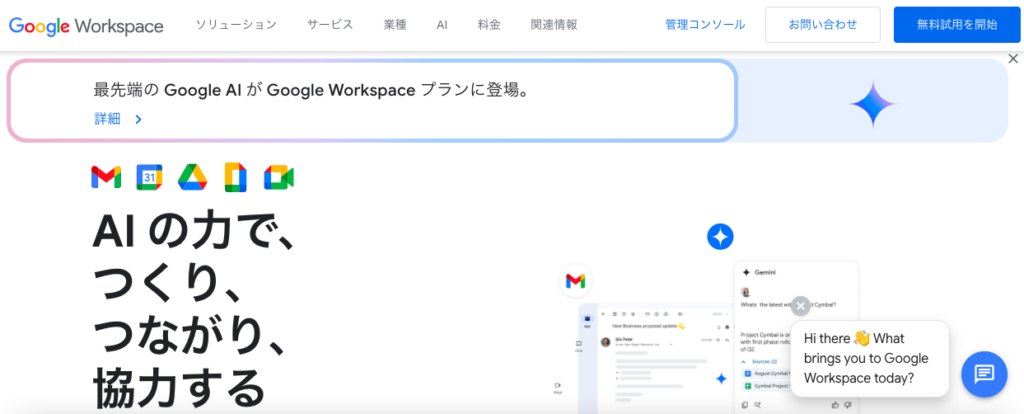1024x414 pixels.
Task: Click the chevron next to 詳細
Action: 138,119
